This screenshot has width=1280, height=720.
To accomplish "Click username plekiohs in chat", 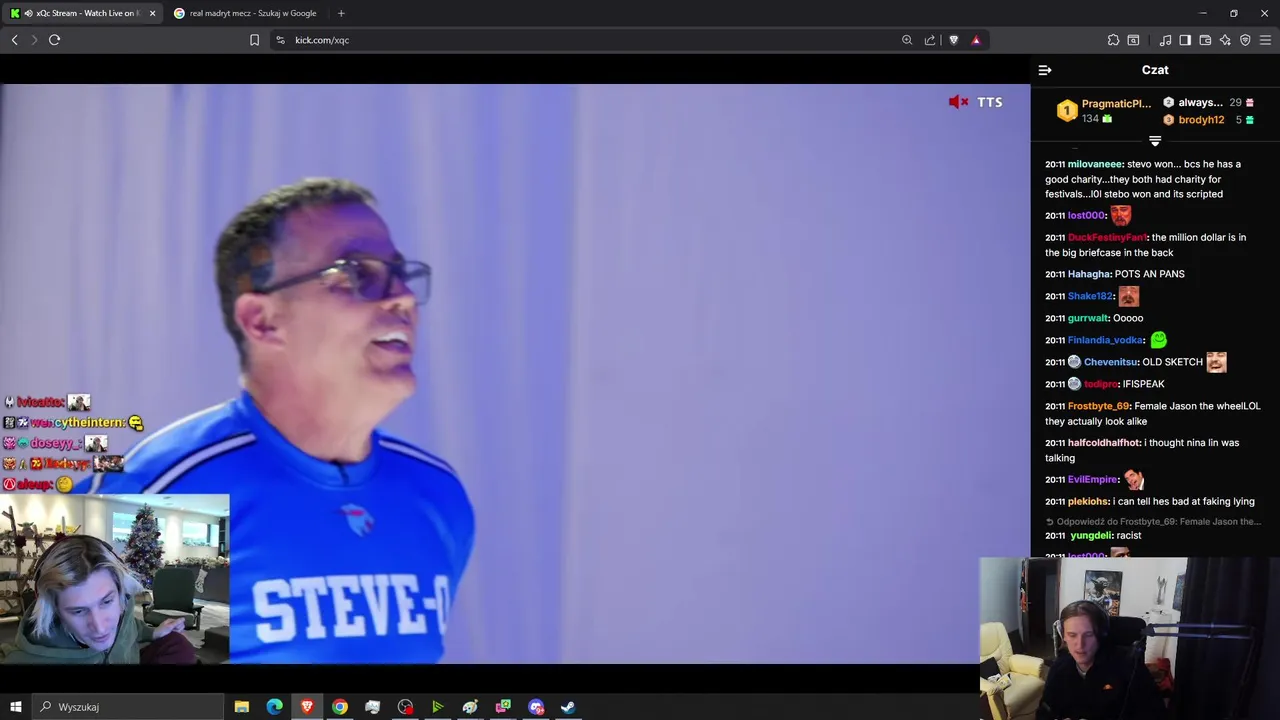I will (x=1088, y=502).
